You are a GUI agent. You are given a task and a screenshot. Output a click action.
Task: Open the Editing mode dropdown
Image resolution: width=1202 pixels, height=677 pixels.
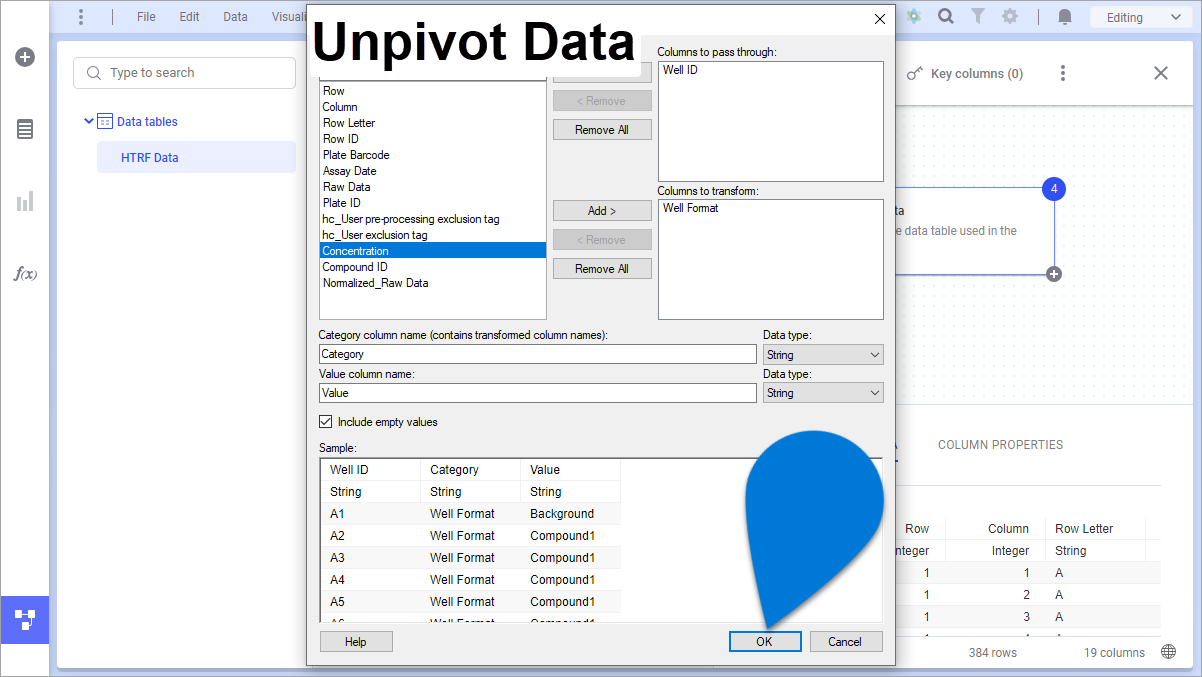pyautogui.click(x=1143, y=17)
